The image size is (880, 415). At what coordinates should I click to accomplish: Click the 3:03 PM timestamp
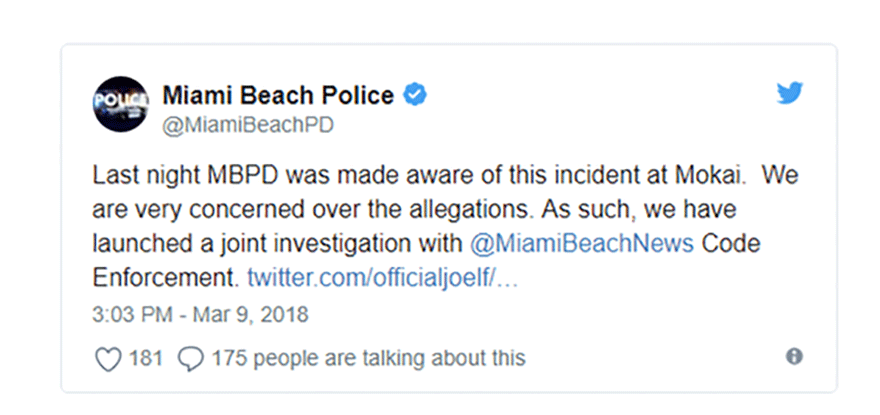131,314
